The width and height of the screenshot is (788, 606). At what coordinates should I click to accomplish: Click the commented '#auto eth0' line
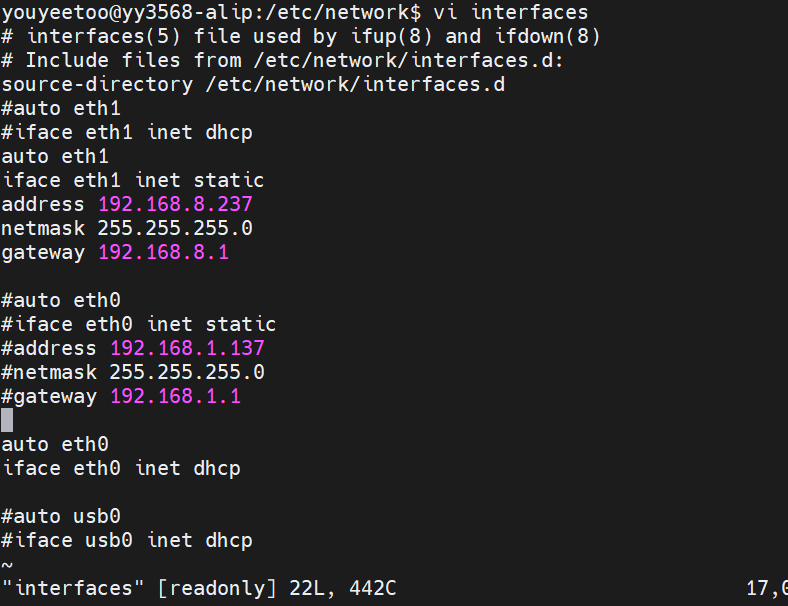pyautogui.click(x=61, y=300)
